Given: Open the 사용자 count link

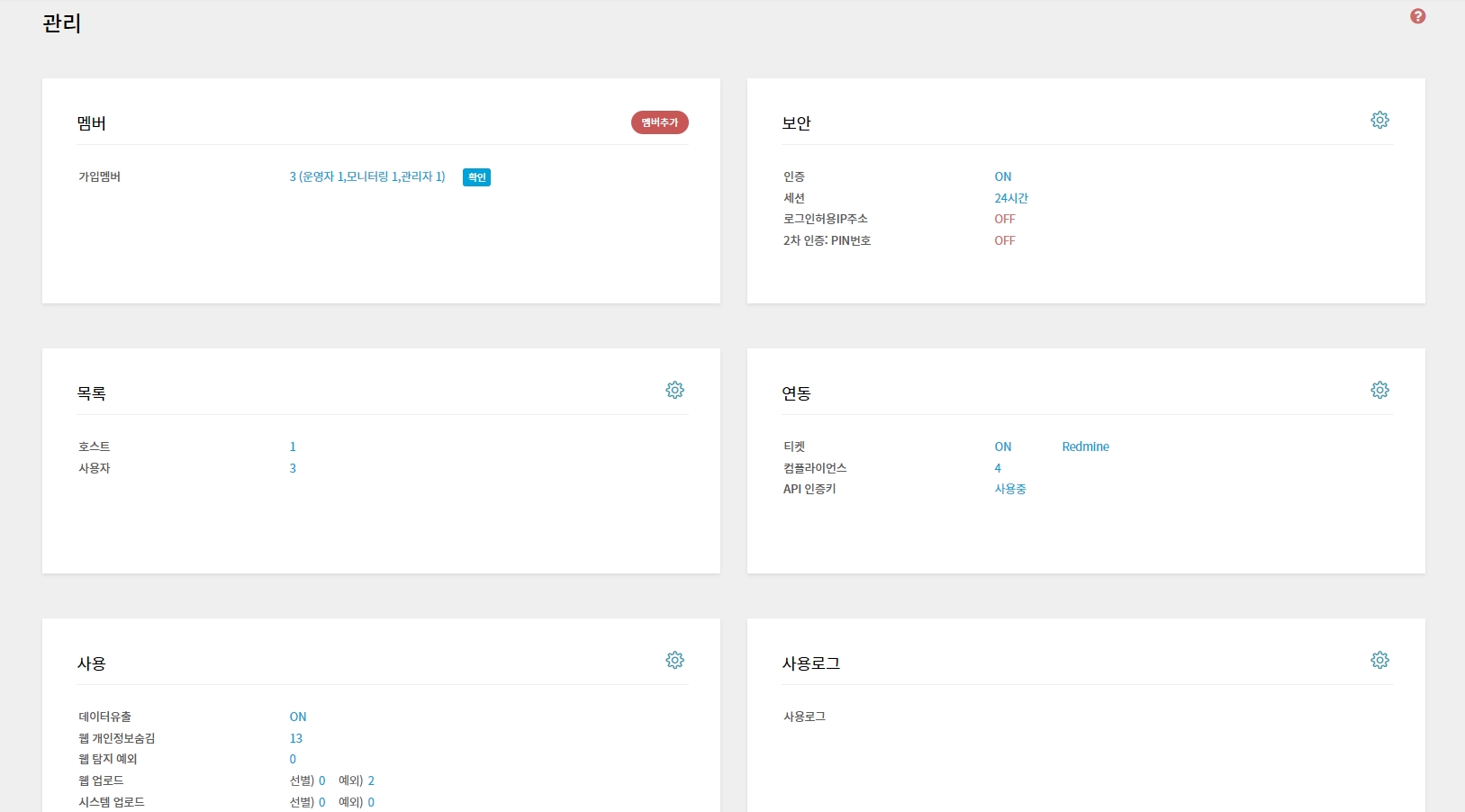Looking at the screenshot, I should click(293, 468).
